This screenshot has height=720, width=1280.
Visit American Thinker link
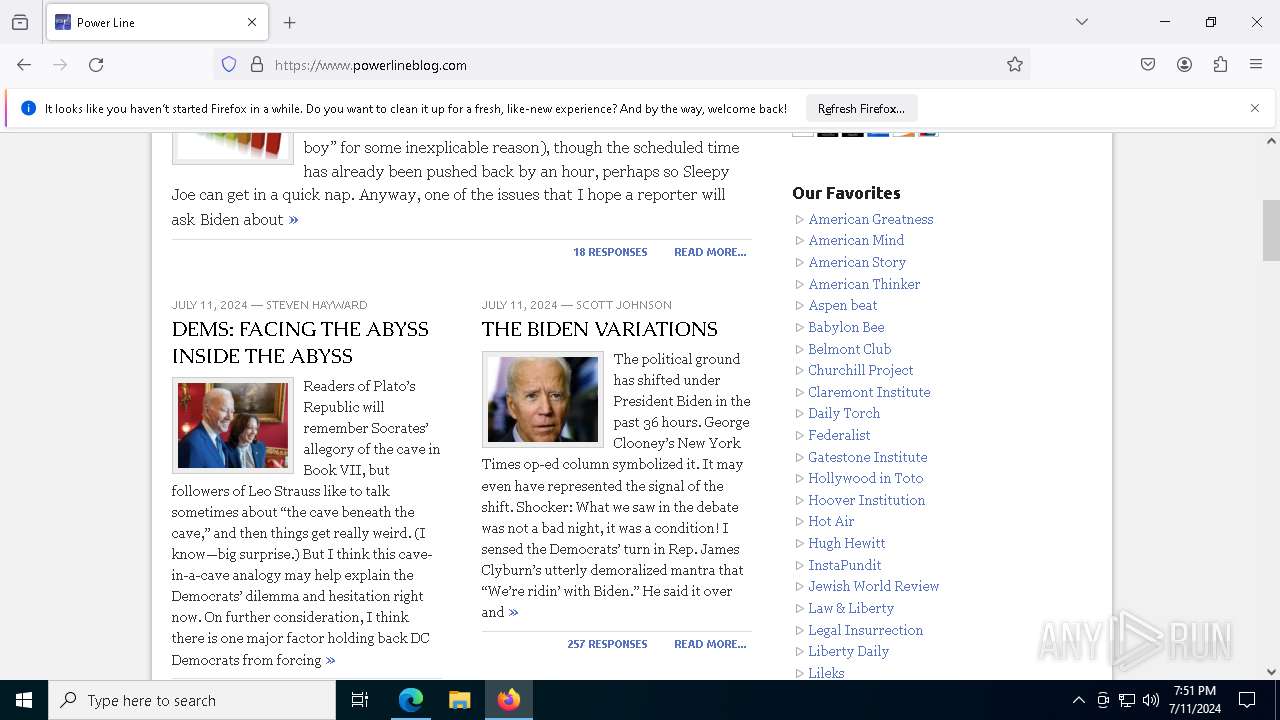click(x=864, y=284)
